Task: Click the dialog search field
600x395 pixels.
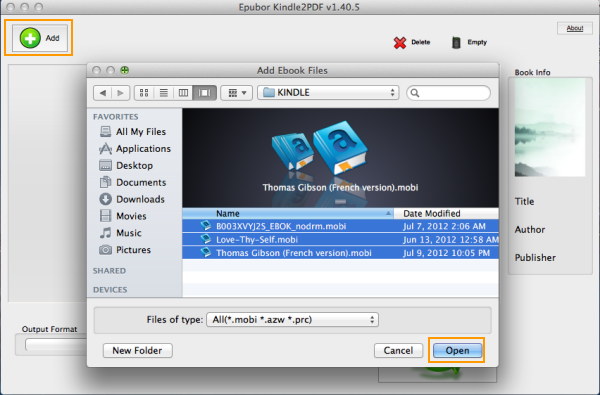Action: pyautogui.click(x=448, y=93)
